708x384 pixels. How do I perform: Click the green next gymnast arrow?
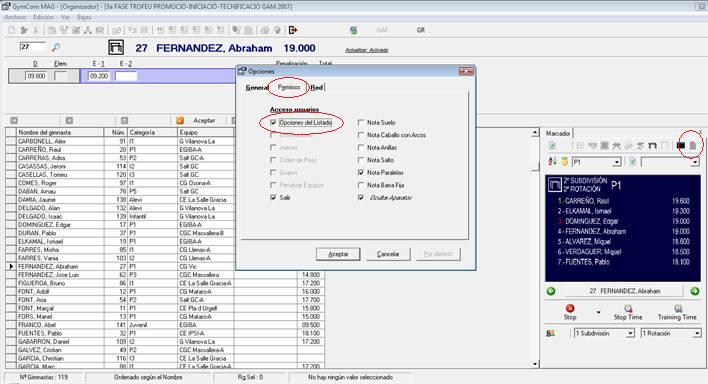point(694,291)
